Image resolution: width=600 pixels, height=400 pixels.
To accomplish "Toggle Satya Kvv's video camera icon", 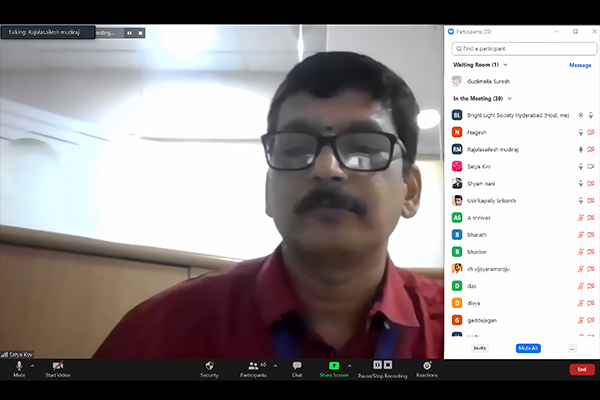I will 590,166.
